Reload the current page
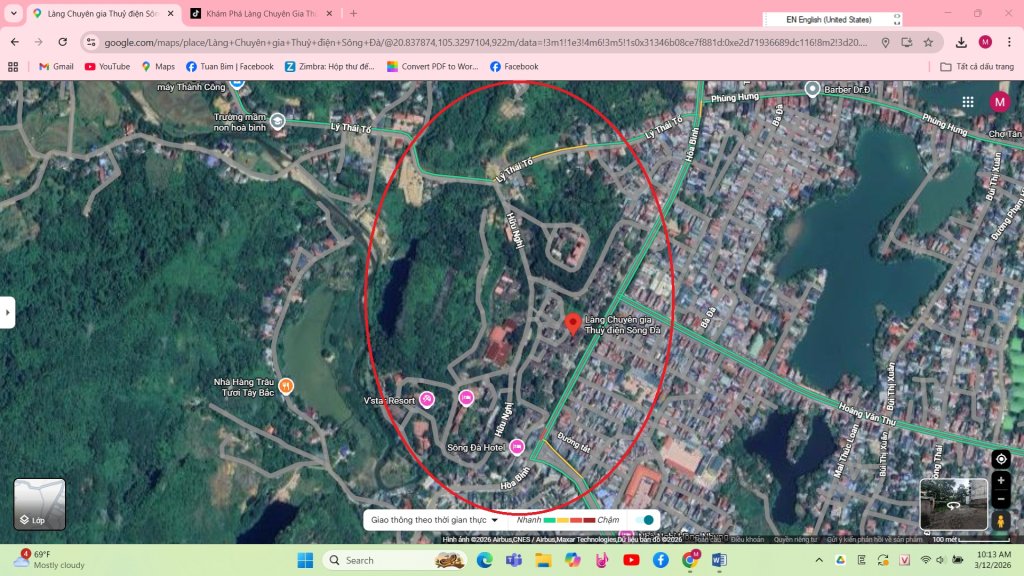The height and width of the screenshot is (576, 1024). point(63,42)
